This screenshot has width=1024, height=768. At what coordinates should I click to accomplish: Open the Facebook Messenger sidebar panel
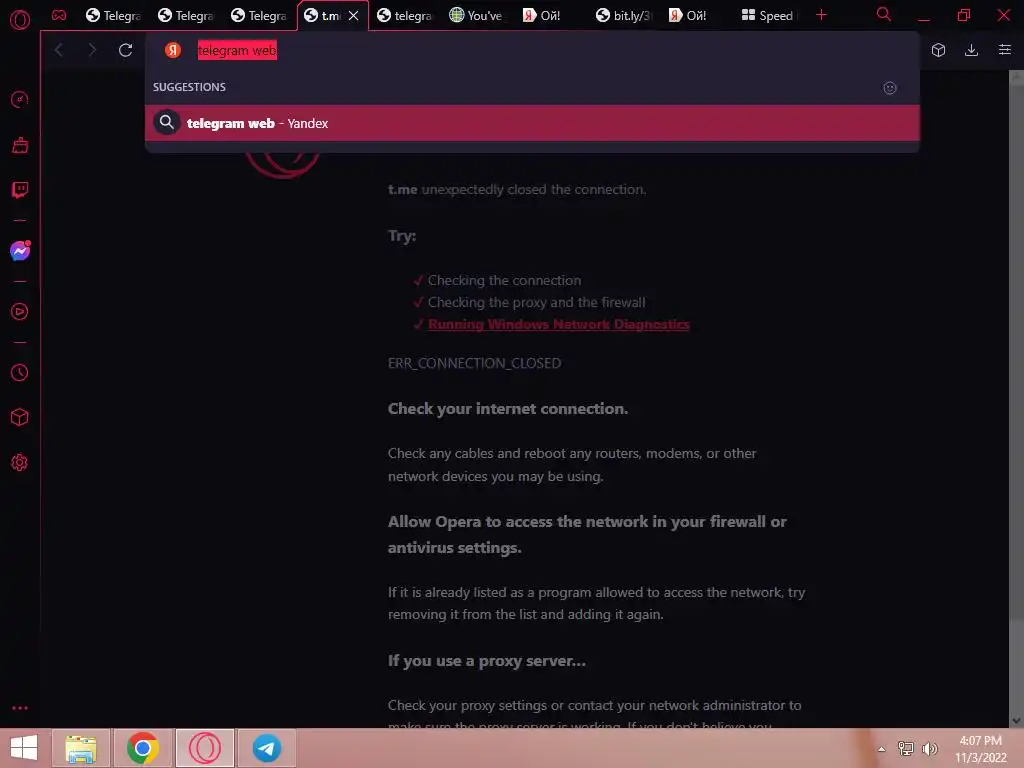coord(20,251)
